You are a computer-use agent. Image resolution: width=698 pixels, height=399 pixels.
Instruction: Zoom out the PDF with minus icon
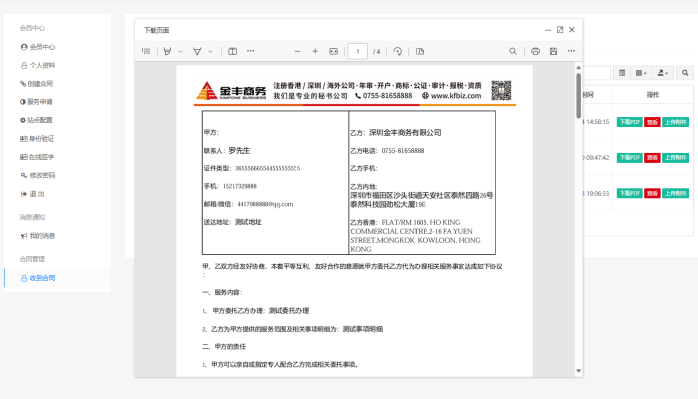(x=297, y=51)
